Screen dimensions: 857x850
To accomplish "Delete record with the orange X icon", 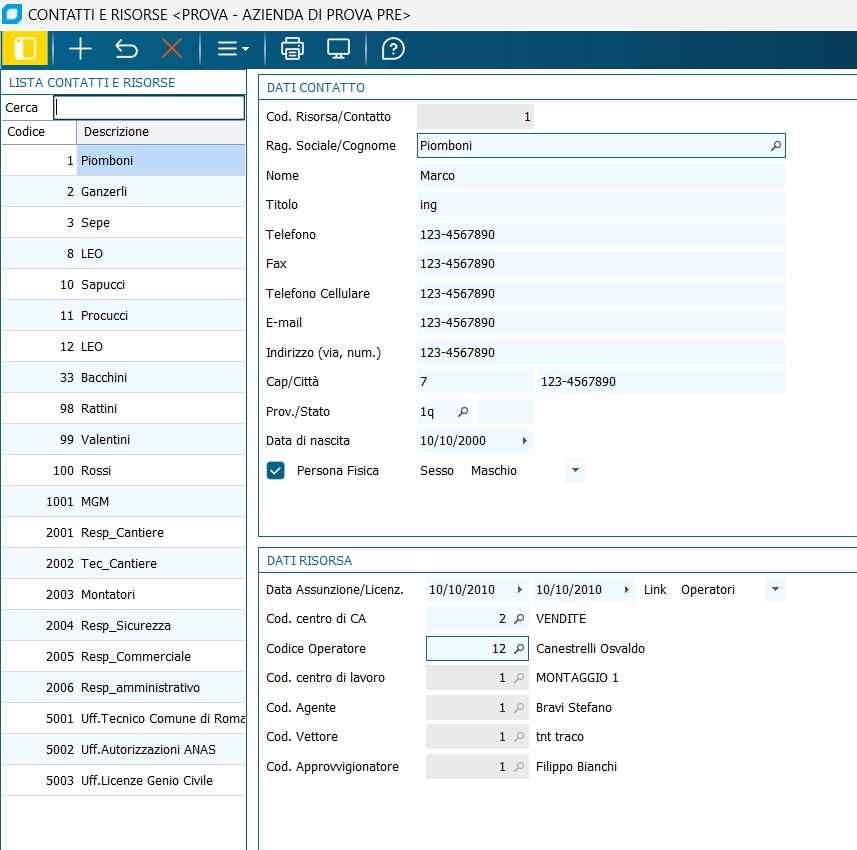I will point(172,48).
